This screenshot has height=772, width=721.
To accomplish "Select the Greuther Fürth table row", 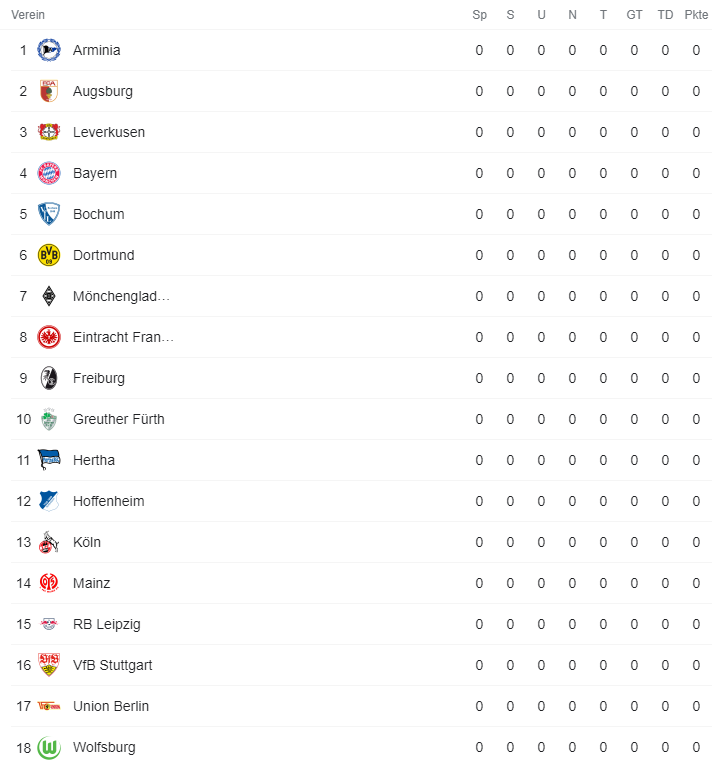I will tap(360, 419).
